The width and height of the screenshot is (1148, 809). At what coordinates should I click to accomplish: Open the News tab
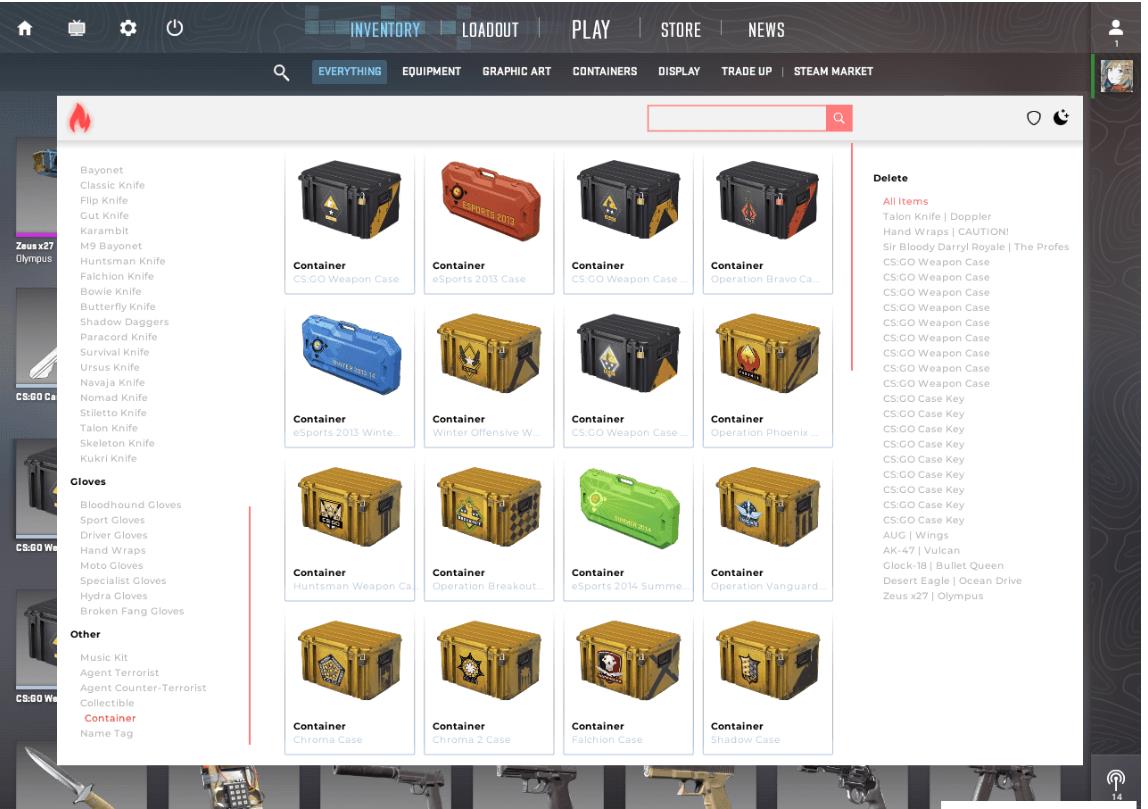coord(766,30)
